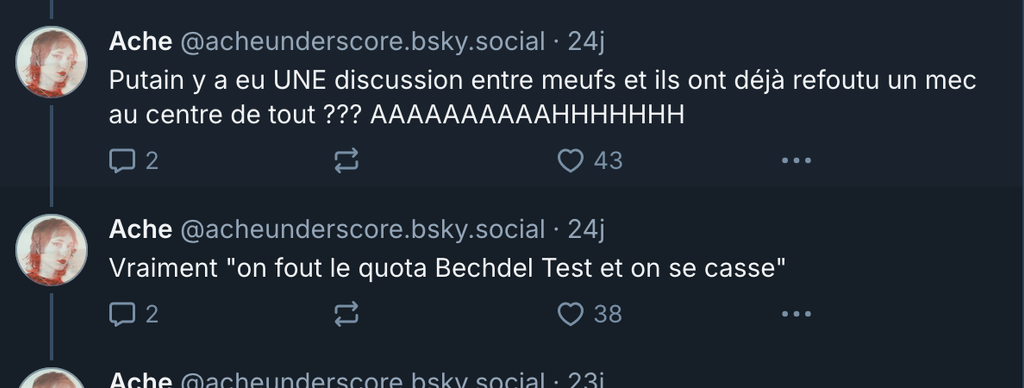Open Ache's avatar on the Bechdel Test post
Viewport: 1024px width, 388px height.
click(52, 250)
